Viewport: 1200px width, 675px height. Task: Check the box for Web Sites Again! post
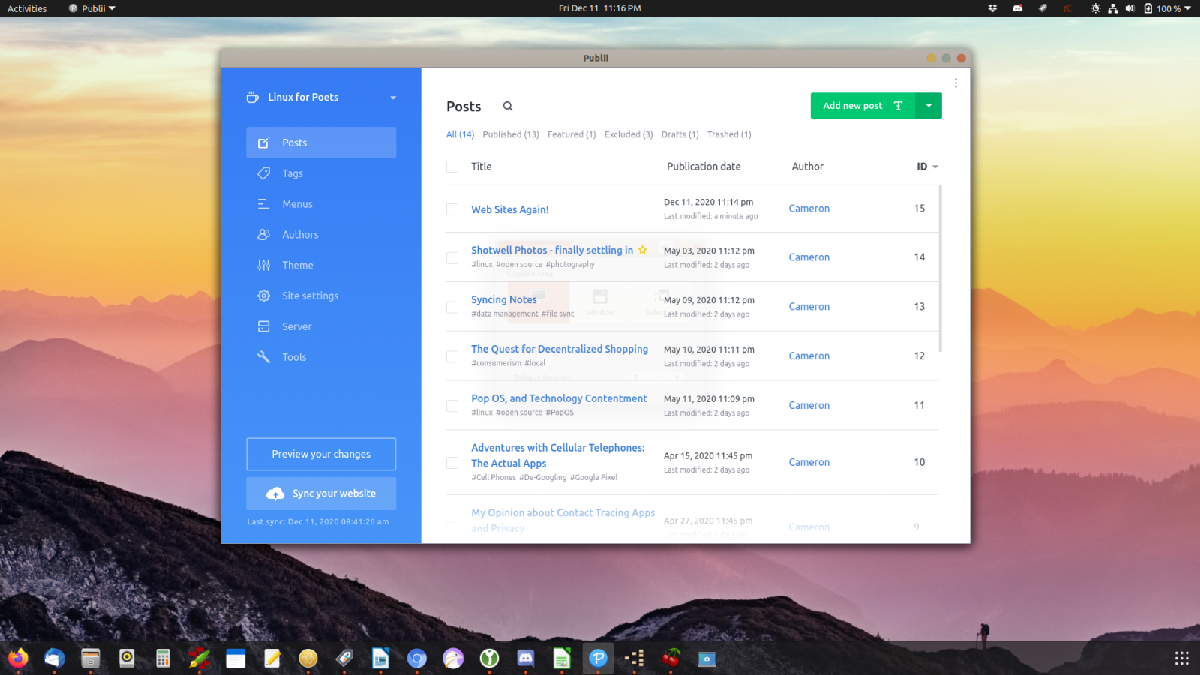[x=452, y=209]
